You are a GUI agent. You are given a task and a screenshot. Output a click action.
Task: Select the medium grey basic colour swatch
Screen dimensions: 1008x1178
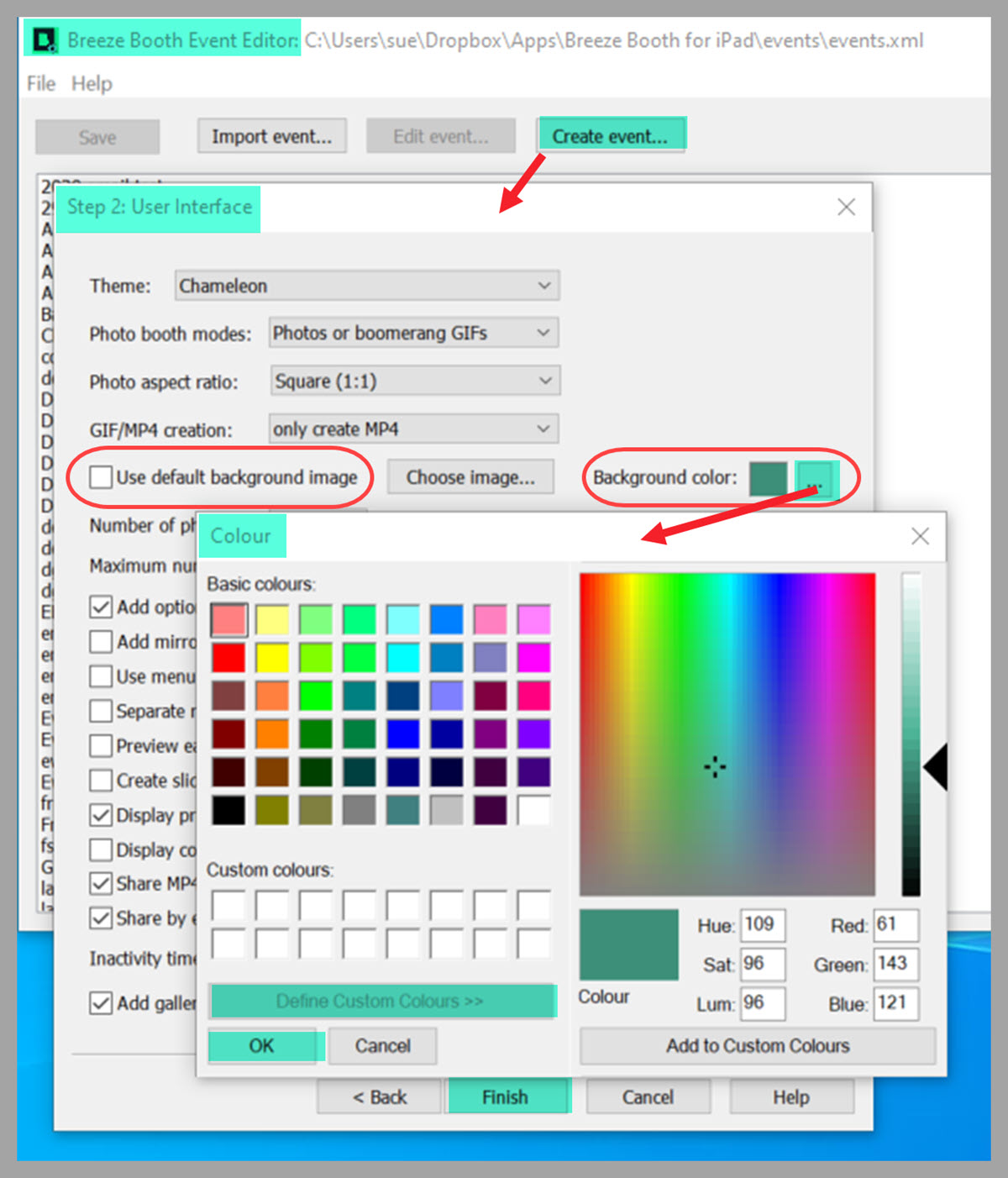pos(360,810)
